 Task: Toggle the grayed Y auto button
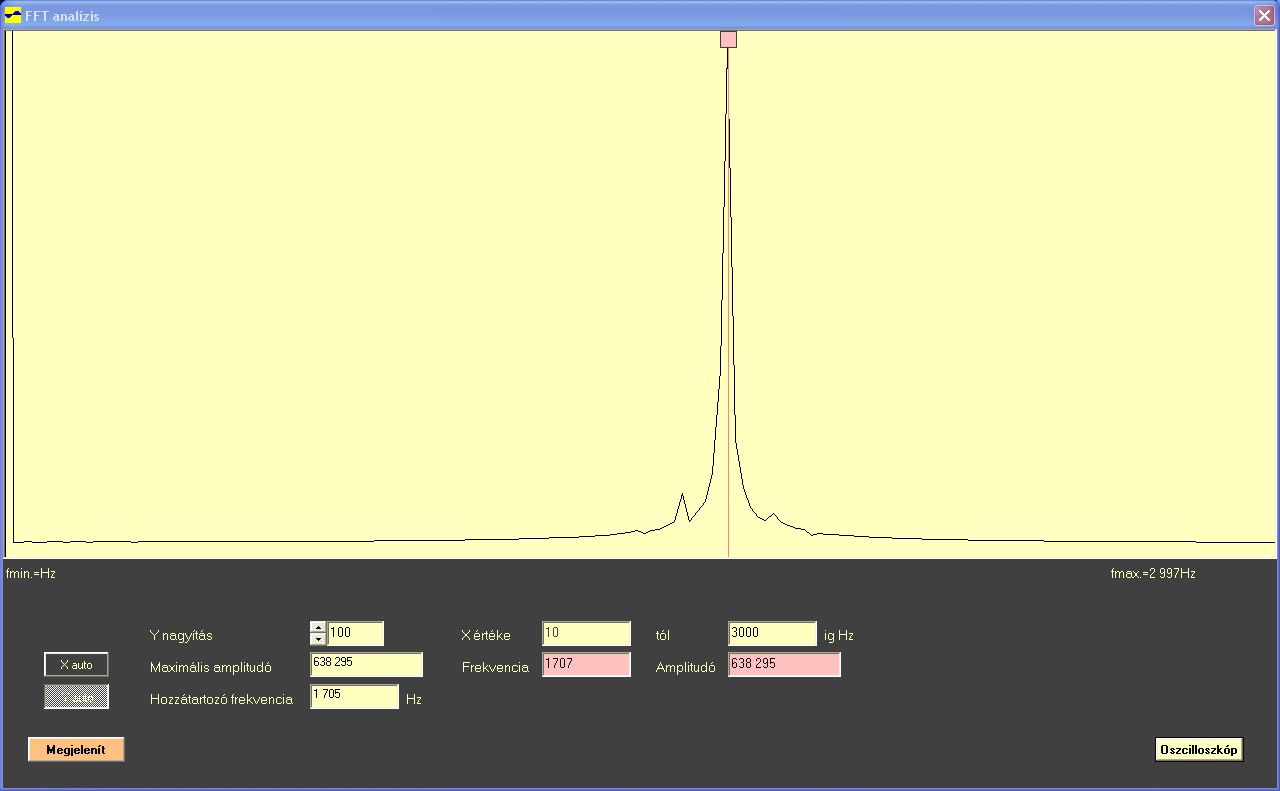pyautogui.click(x=76, y=697)
